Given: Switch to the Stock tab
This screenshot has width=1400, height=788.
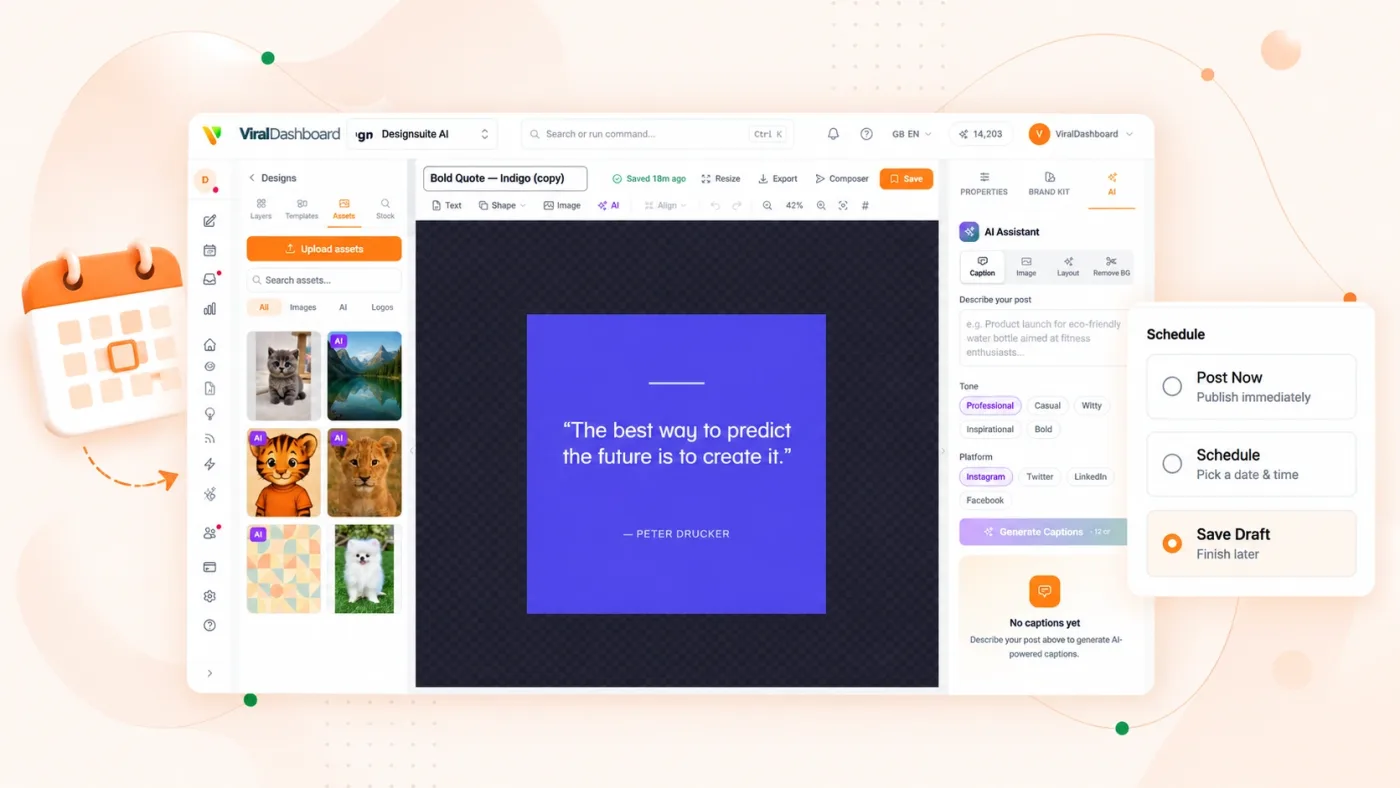Looking at the screenshot, I should tap(385, 209).
